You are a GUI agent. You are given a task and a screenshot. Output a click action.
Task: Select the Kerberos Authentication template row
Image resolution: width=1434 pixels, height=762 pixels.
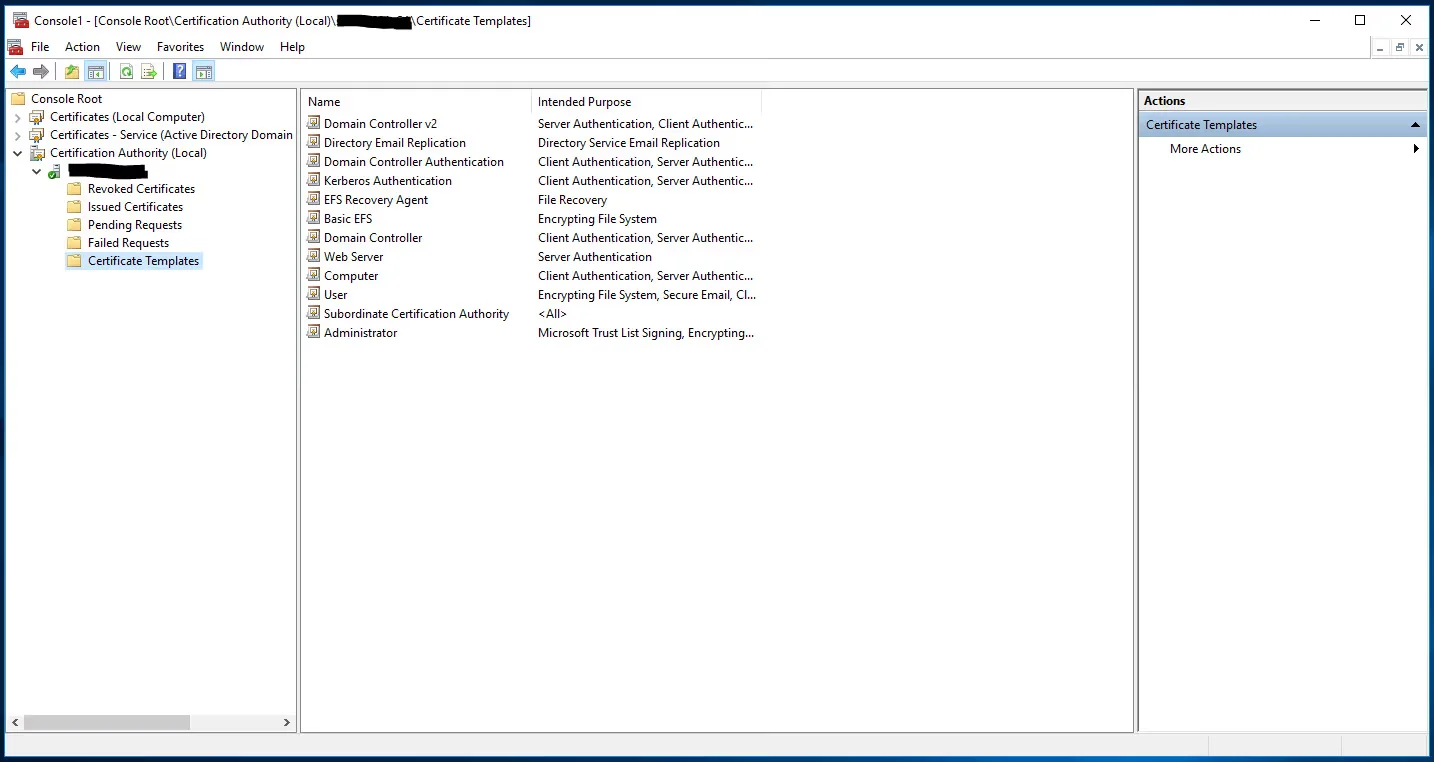[387, 181]
